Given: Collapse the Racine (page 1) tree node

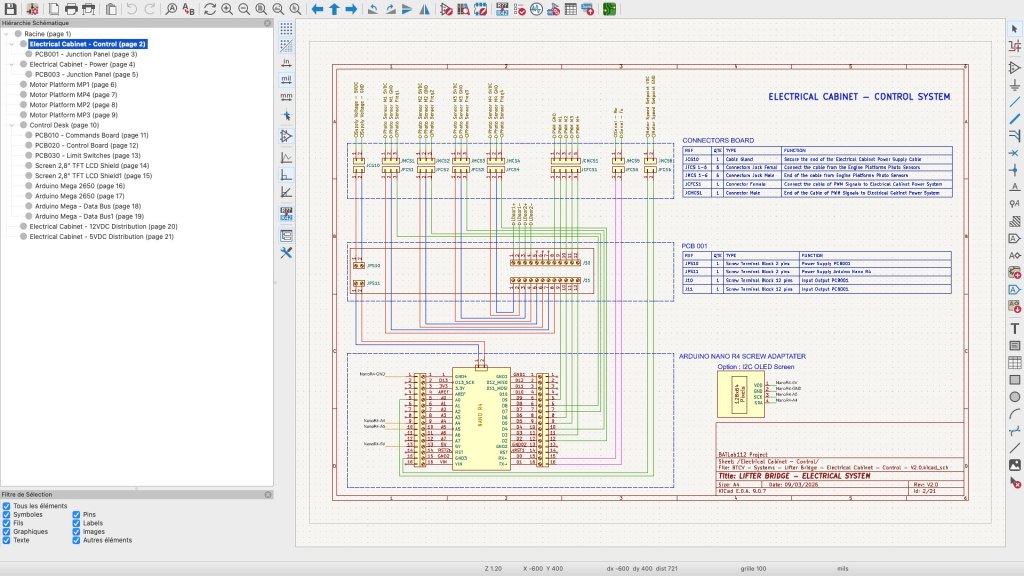Looking at the screenshot, I should [6, 34].
